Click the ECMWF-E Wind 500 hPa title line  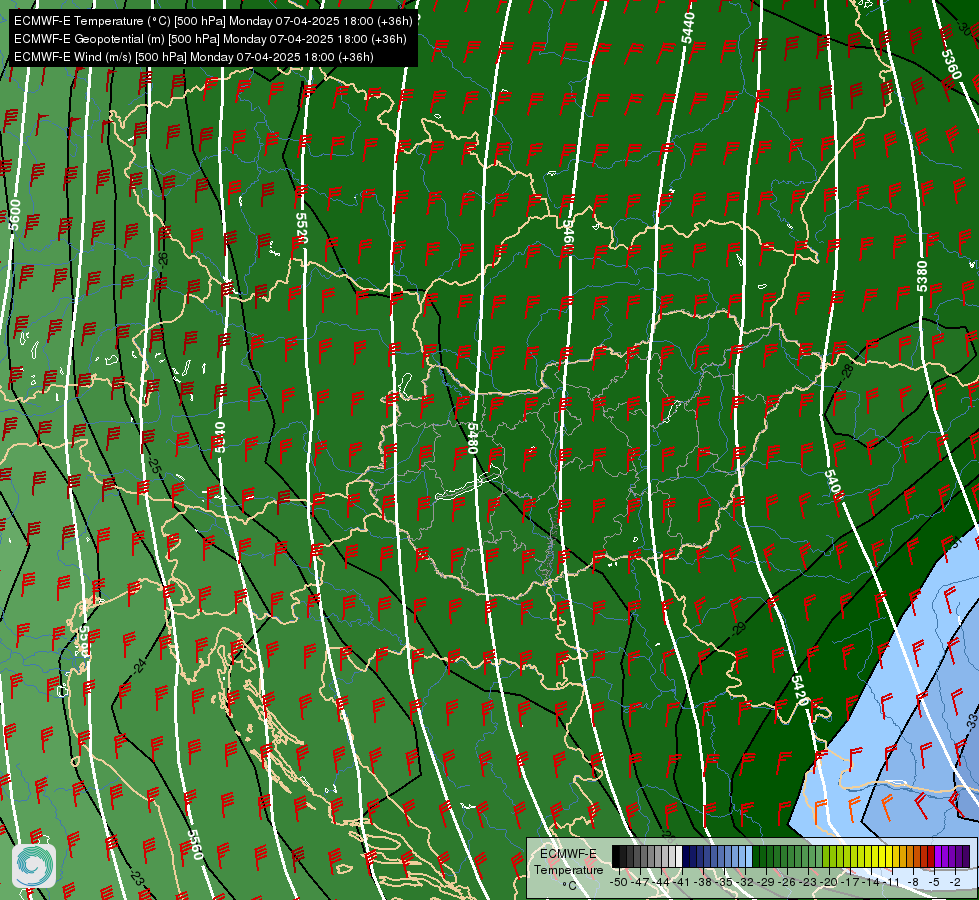(x=194, y=57)
